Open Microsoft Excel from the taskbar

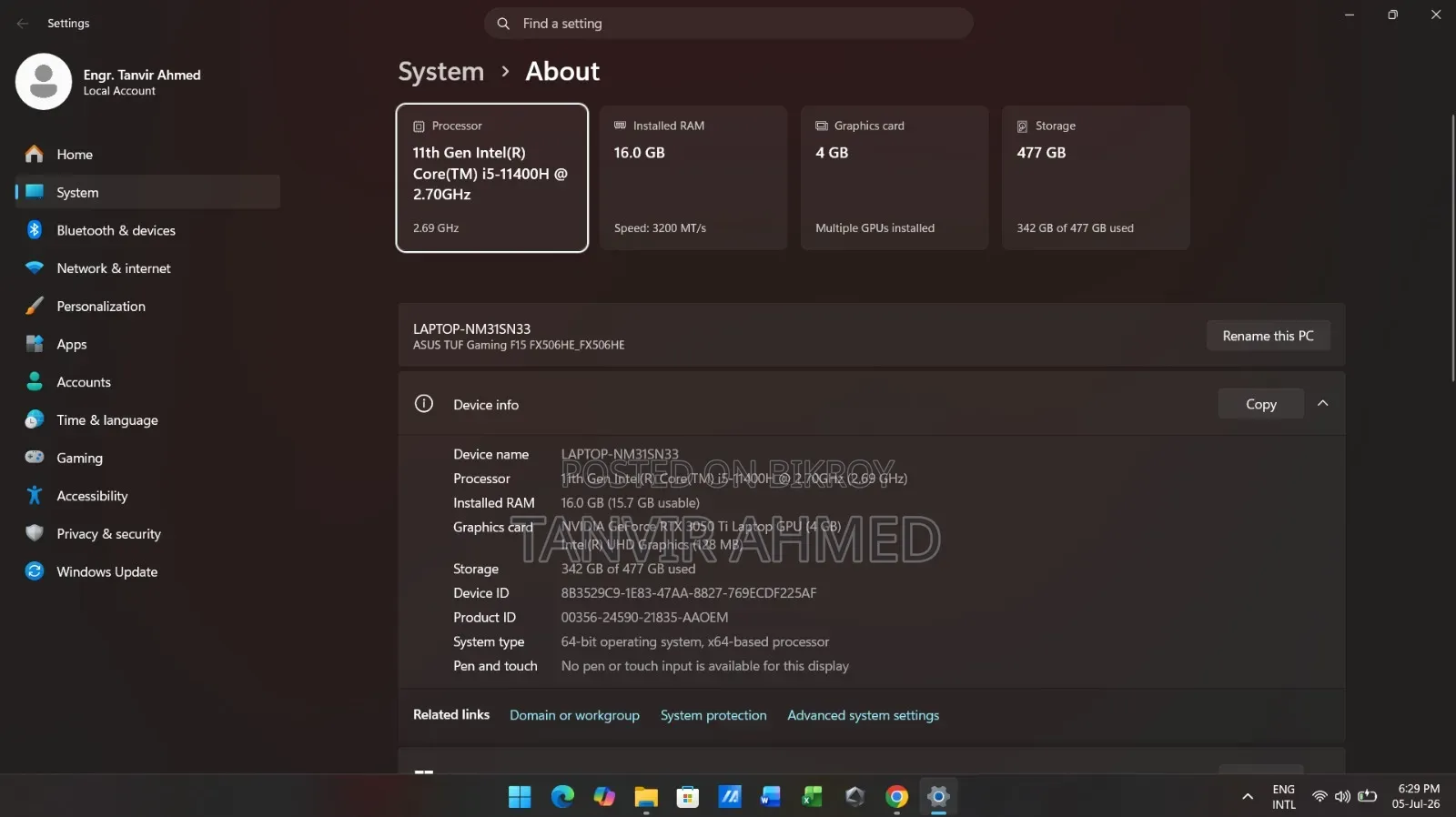click(x=813, y=797)
